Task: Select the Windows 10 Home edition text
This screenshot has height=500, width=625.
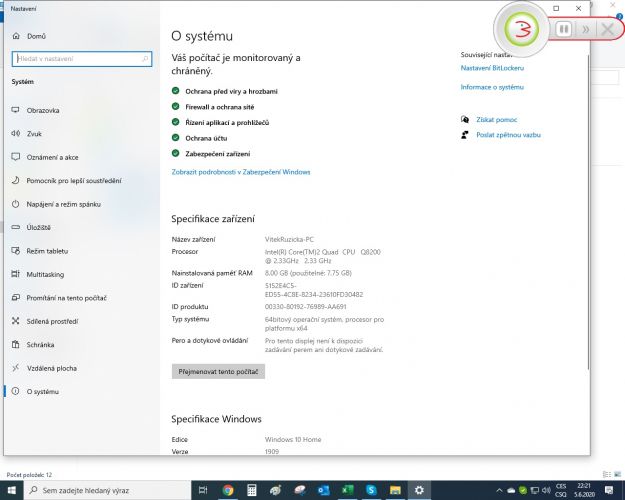Action: [x=293, y=439]
